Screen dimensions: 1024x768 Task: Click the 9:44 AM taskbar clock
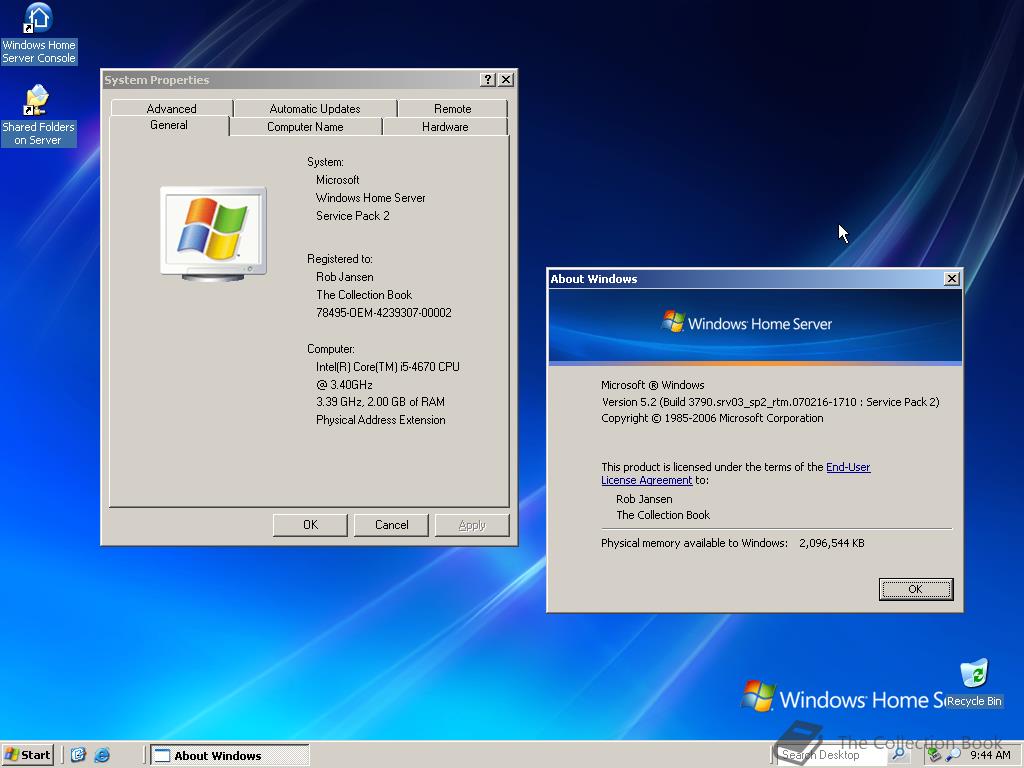point(990,755)
